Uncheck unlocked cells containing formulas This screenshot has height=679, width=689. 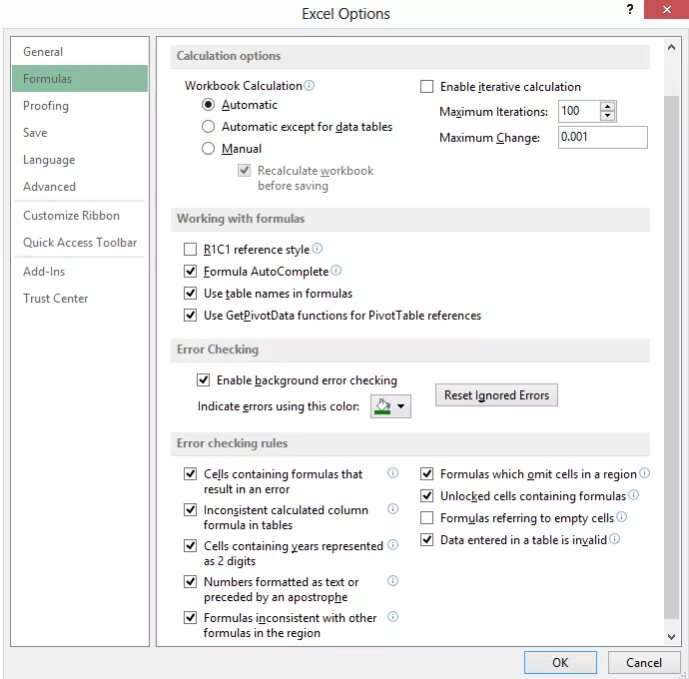pos(427,496)
